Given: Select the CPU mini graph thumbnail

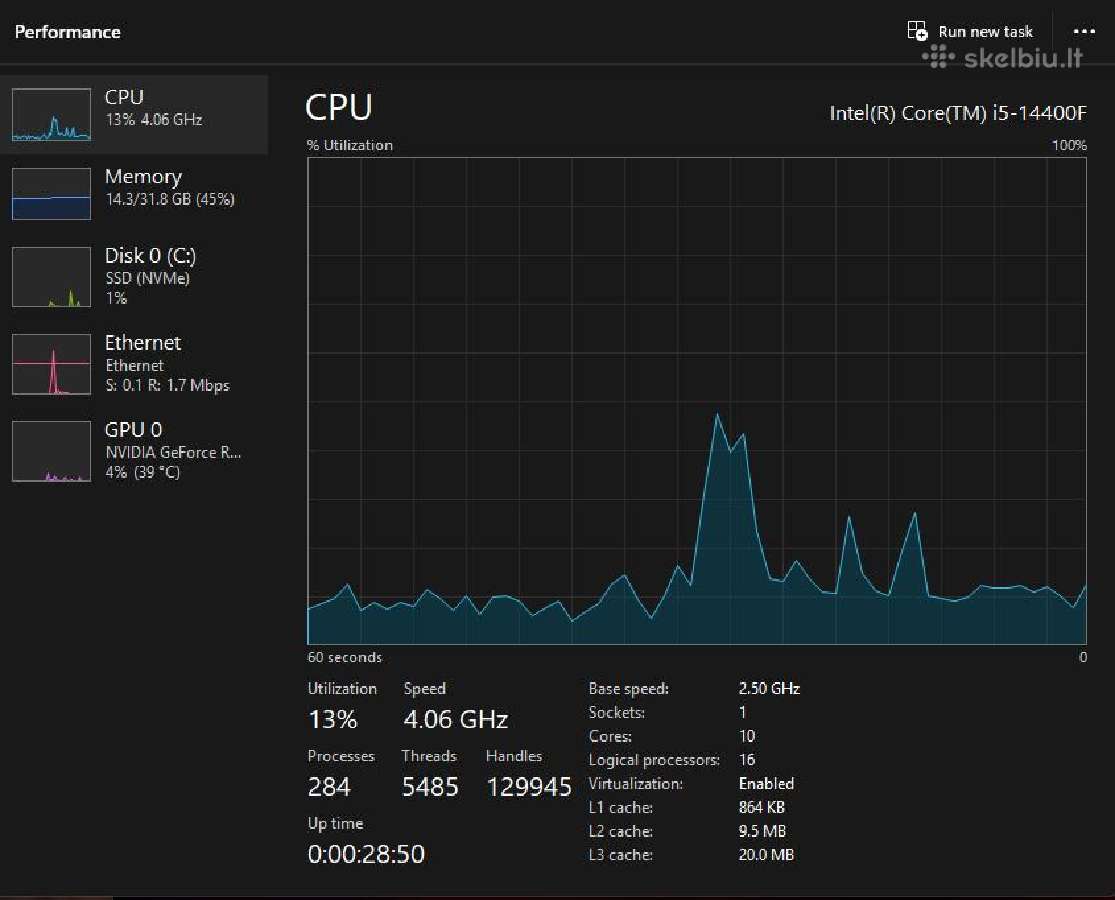Looking at the screenshot, I should click(x=51, y=114).
